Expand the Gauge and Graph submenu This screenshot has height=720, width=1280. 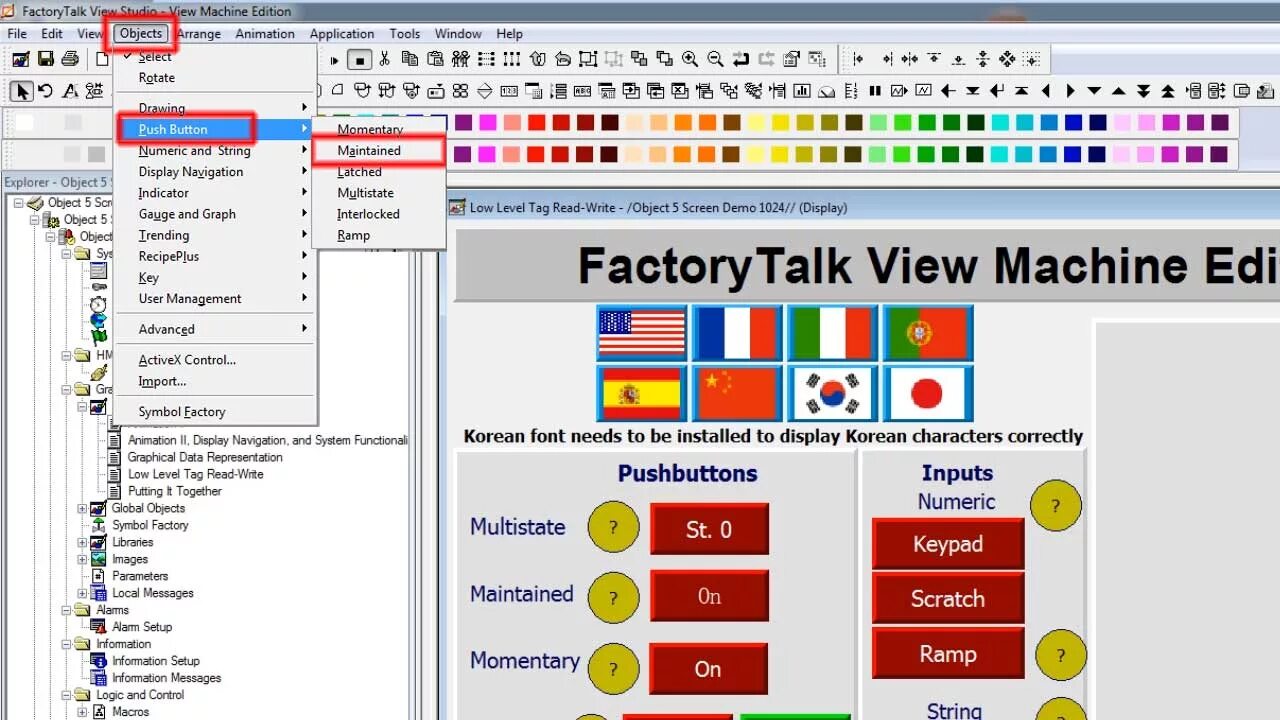(215, 214)
